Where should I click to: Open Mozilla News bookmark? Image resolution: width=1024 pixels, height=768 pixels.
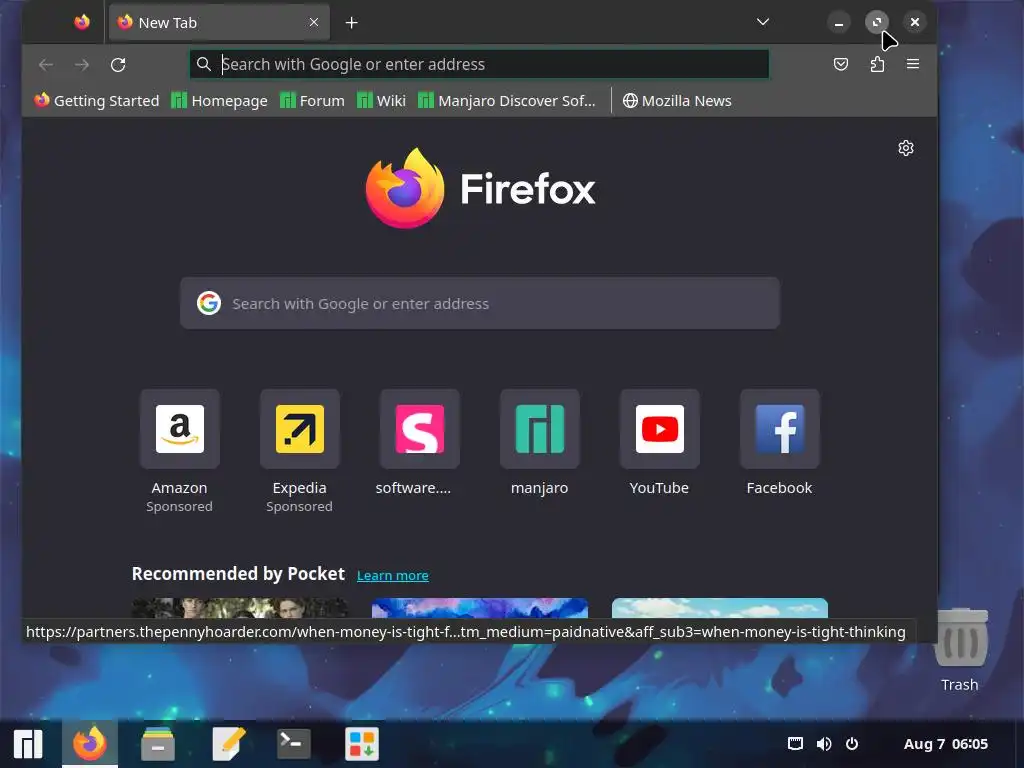coord(677,101)
